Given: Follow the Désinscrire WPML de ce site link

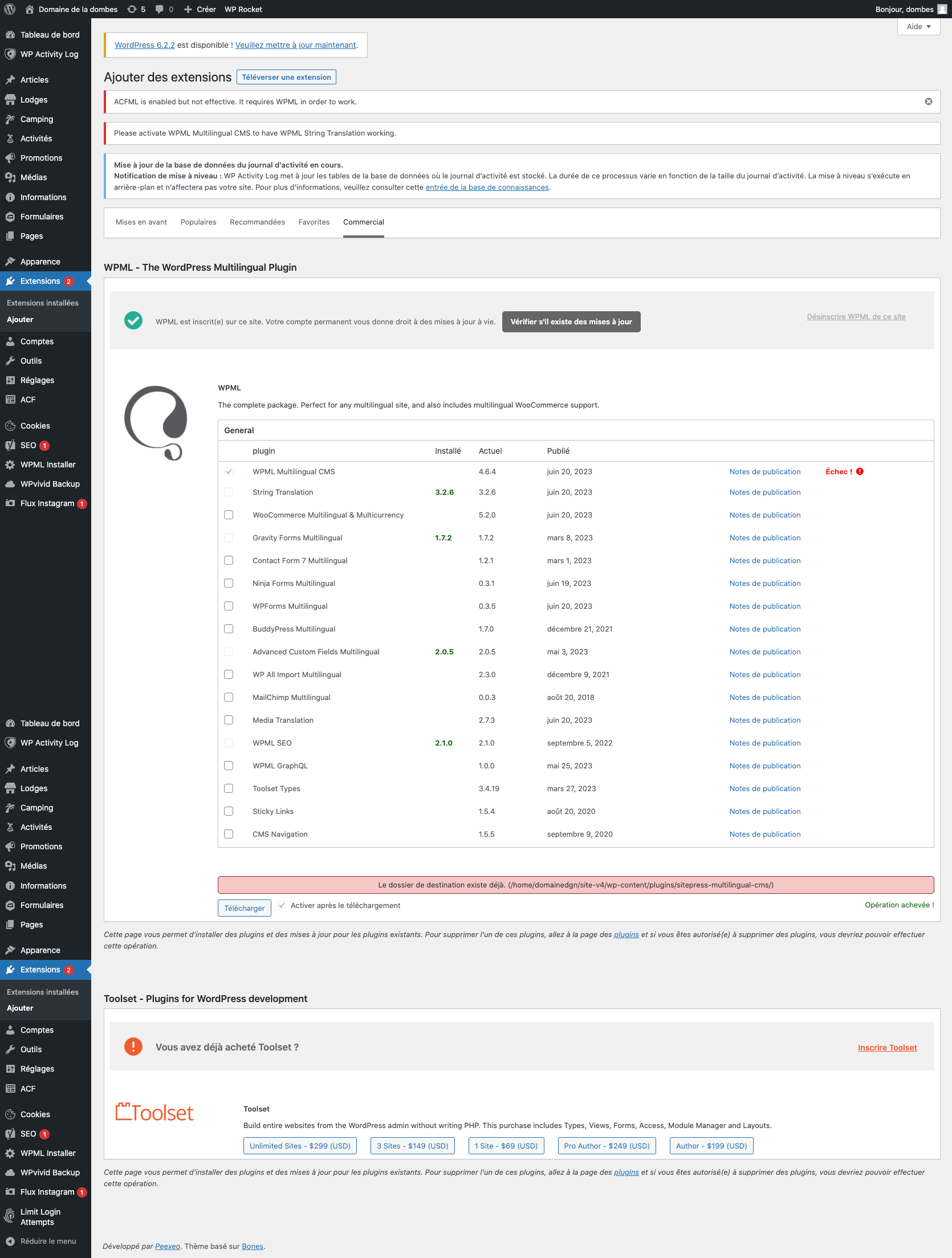Looking at the screenshot, I should coord(856,316).
